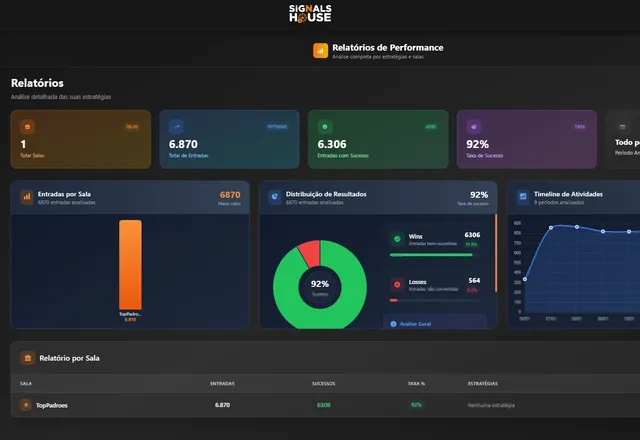Click the info icon beside Análise Geral
This screenshot has width=640, height=440.
pyautogui.click(x=393, y=324)
